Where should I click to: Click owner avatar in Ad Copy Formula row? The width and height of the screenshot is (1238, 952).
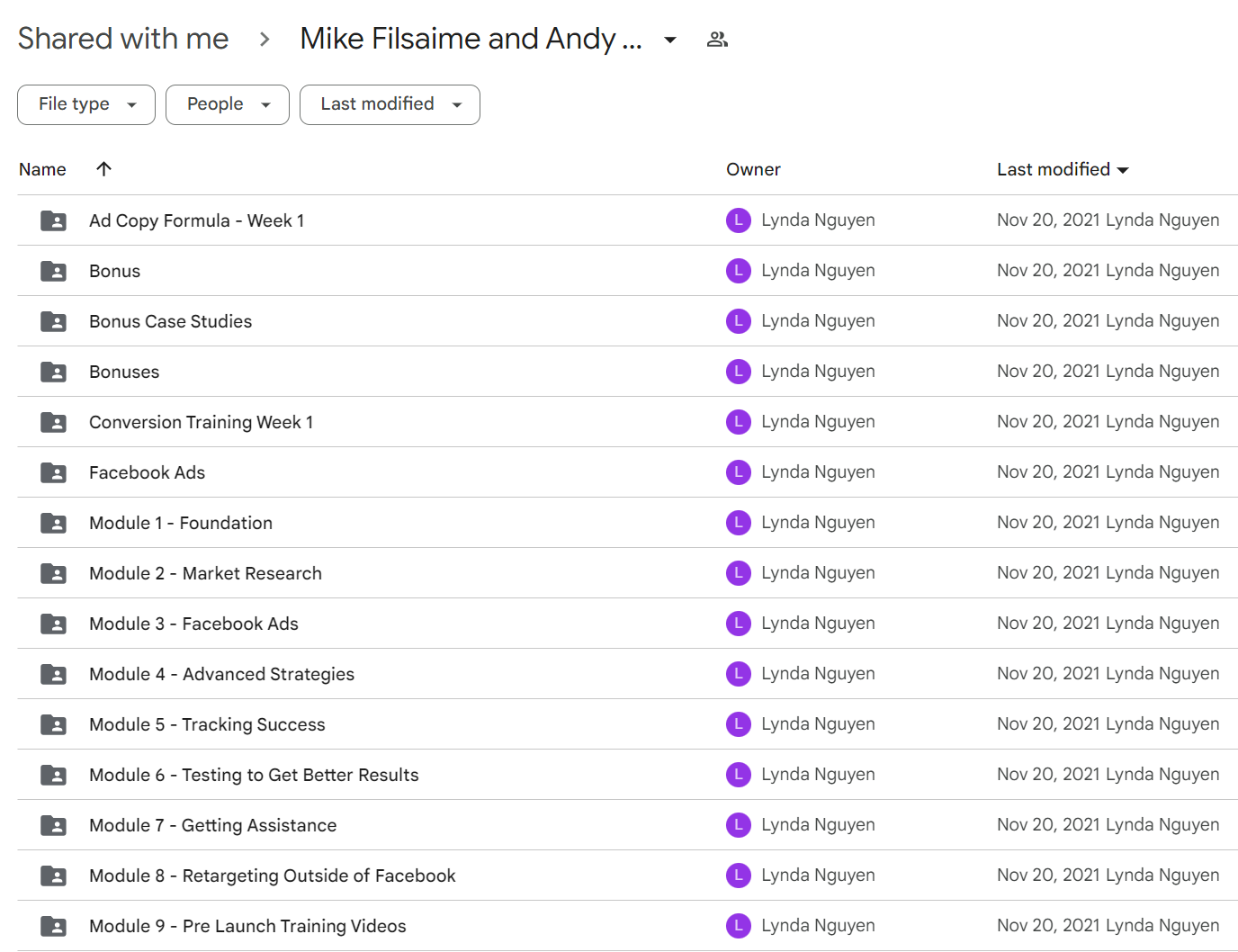coord(739,220)
